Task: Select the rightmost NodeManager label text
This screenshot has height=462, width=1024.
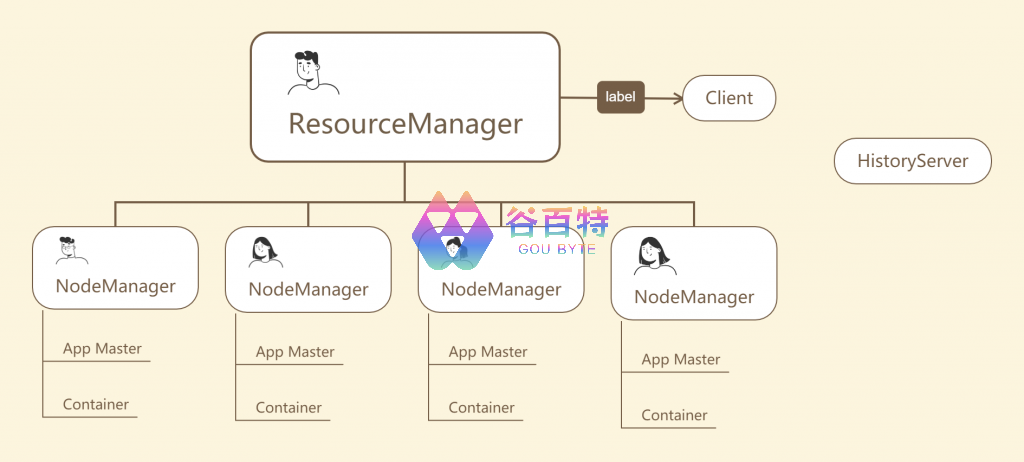Action: point(693,297)
